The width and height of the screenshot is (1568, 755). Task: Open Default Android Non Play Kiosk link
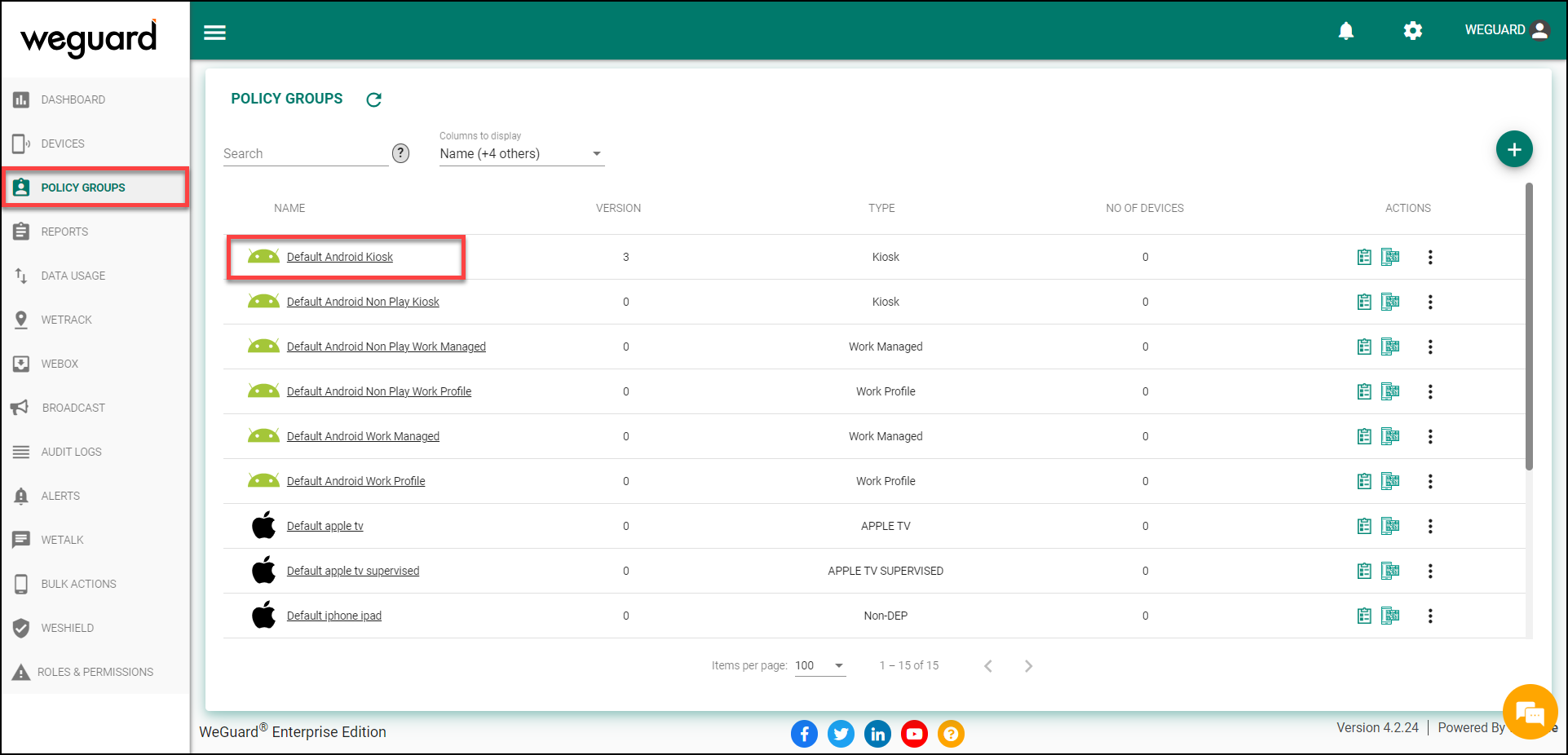point(363,302)
